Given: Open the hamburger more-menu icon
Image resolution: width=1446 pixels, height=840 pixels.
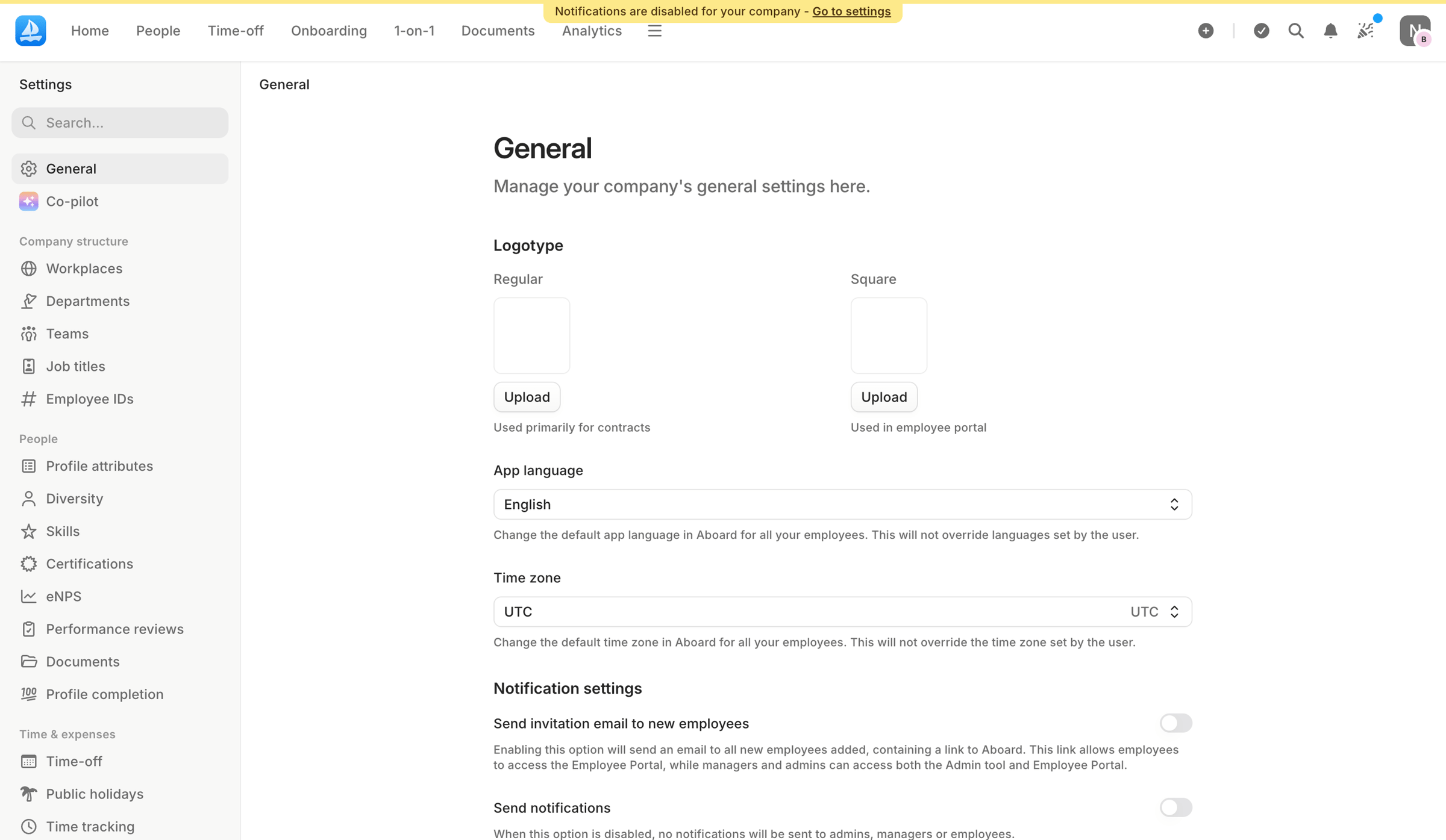Looking at the screenshot, I should click(654, 31).
